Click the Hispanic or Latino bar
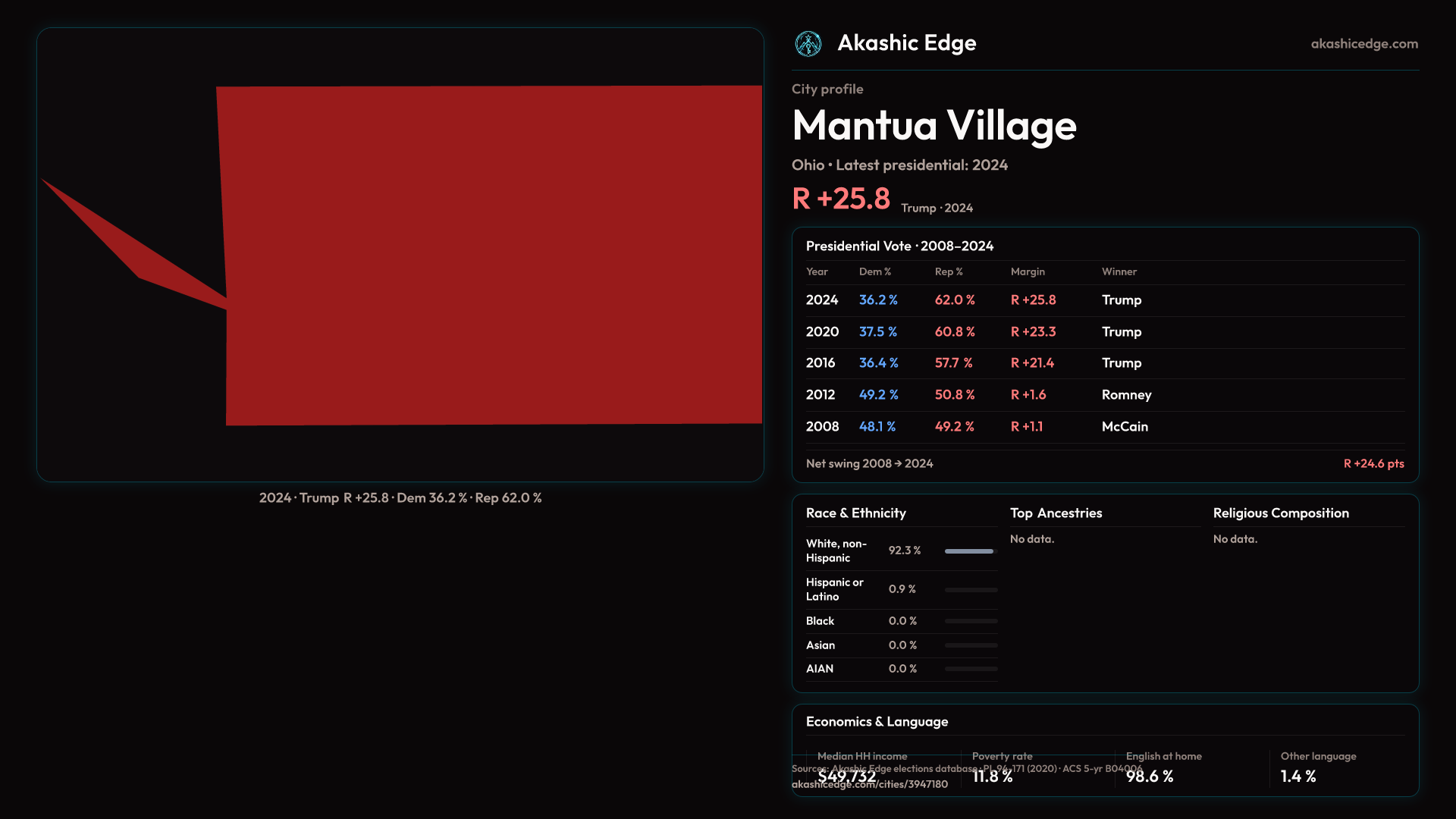This screenshot has height=819, width=1456. coord(971,590)
